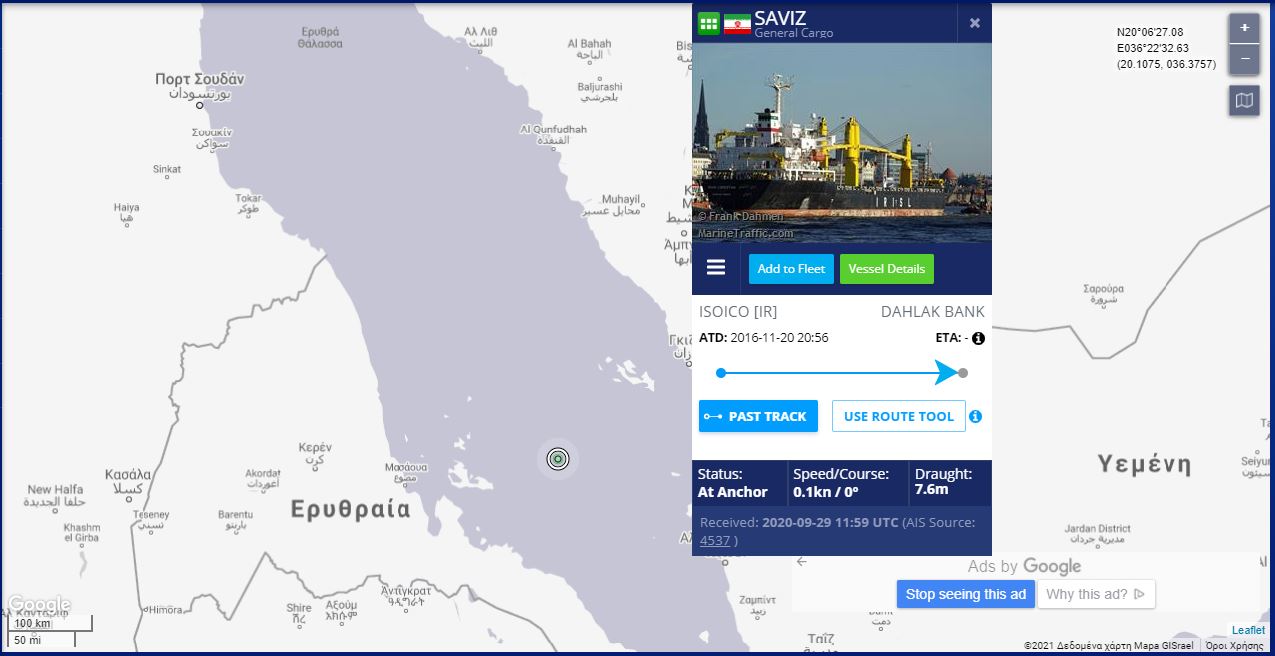Click the Iran flag icon
The height and width of the screenshot is (656, 1275).
(737, 23)
